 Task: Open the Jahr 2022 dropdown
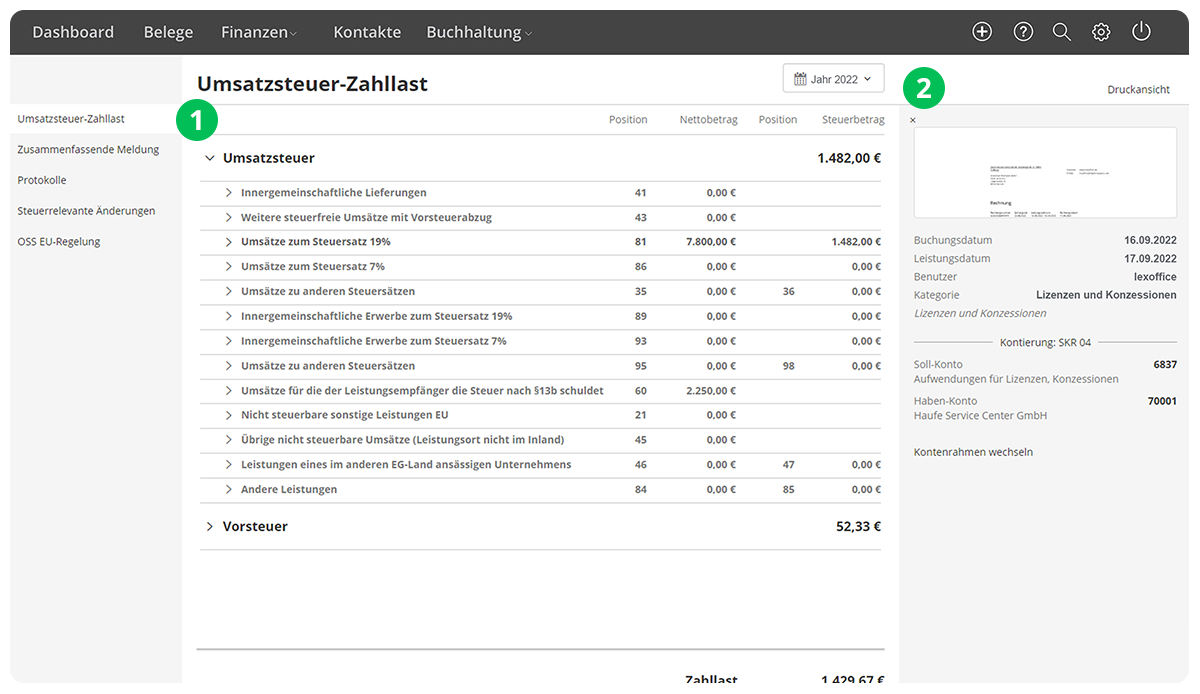coord(834,79)
